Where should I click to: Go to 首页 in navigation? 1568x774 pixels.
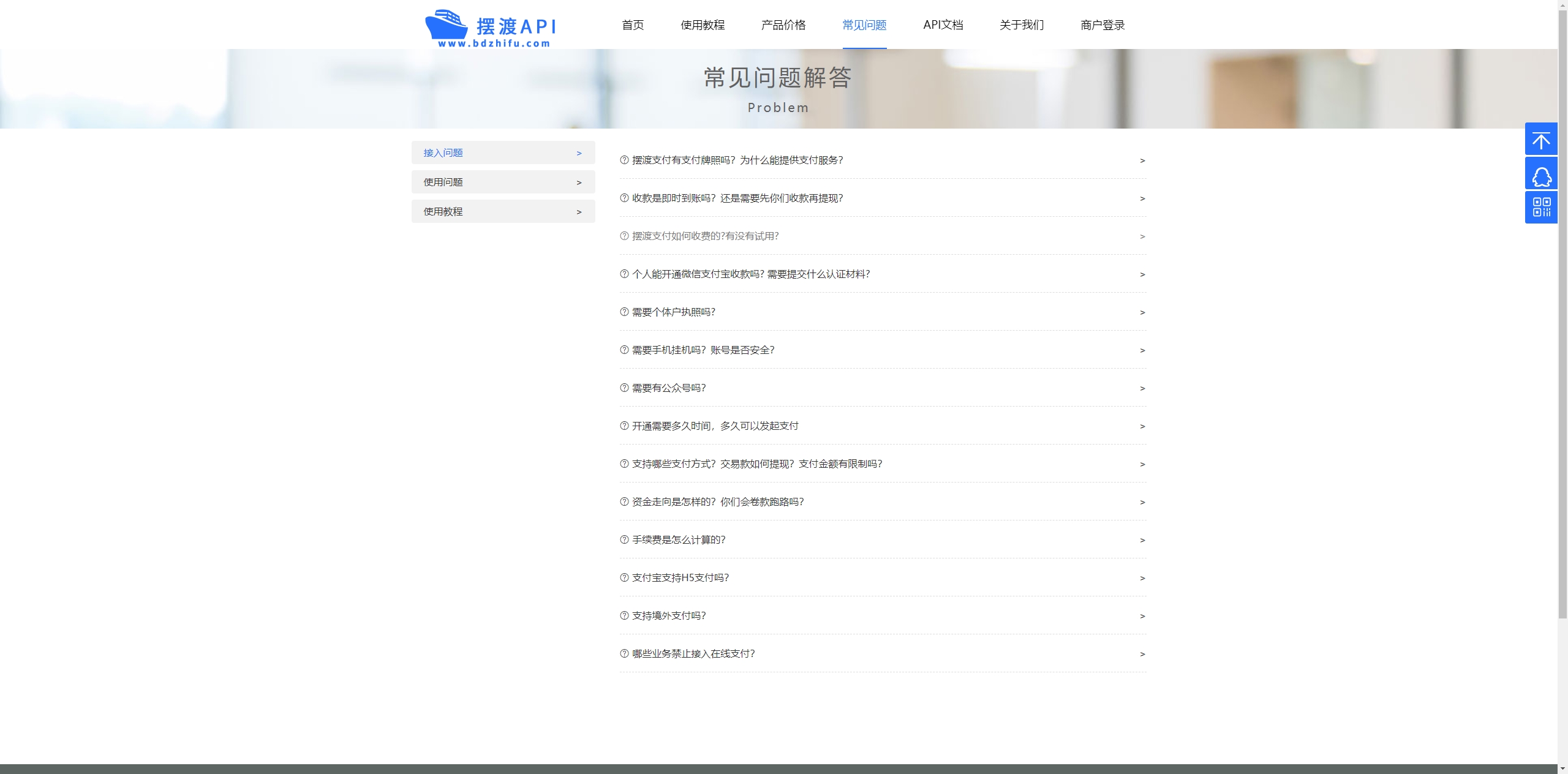[x=633, y=25]
